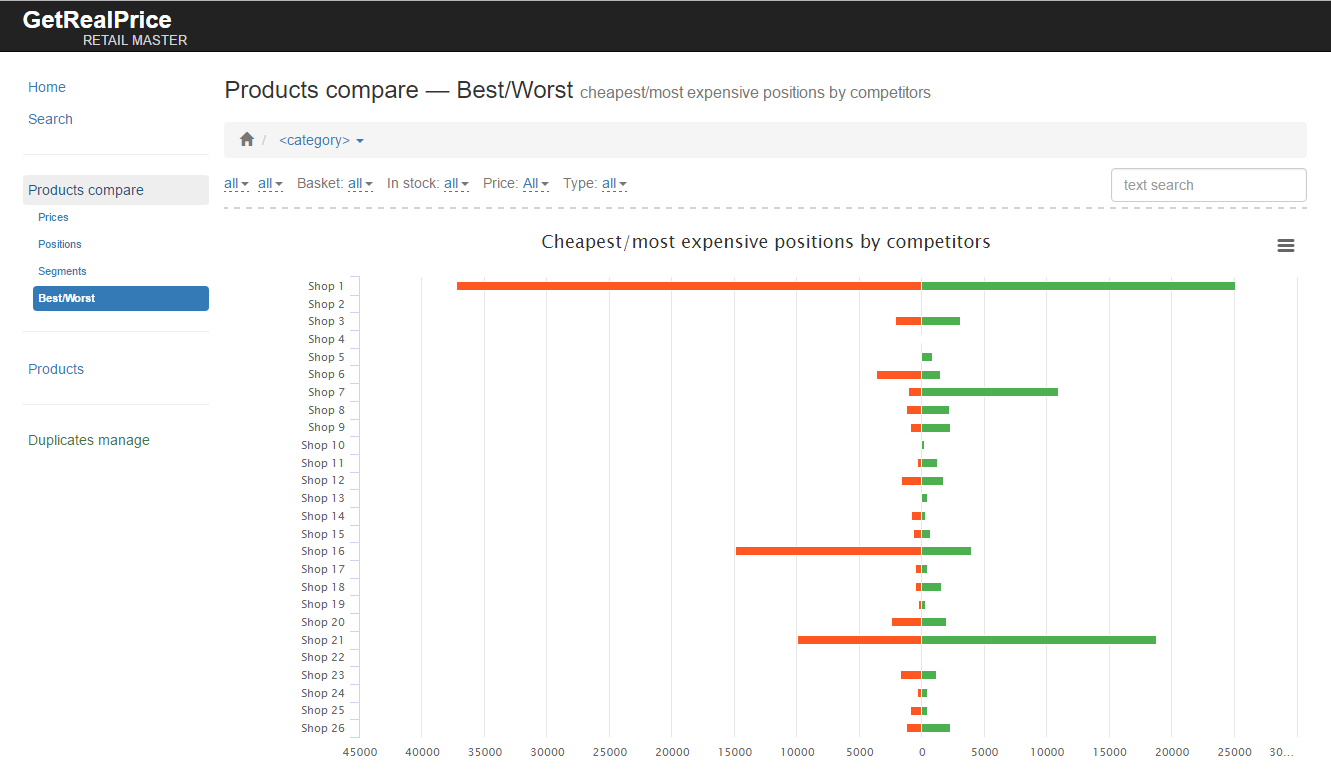The image size is (1331, 783).
Task: Select the Best/Worst active tab
Action: click(x=121, y=298)
